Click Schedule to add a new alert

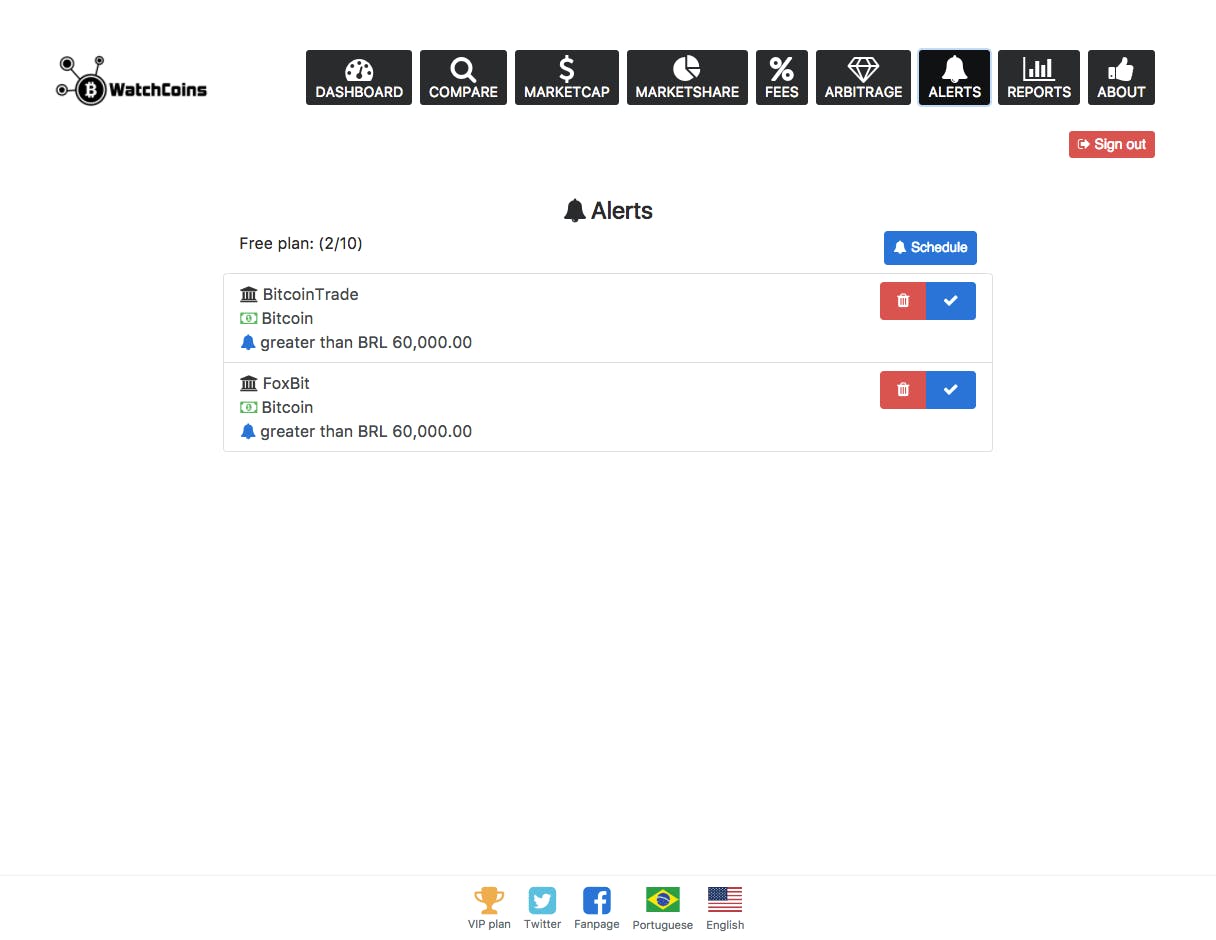click(930, 248)
